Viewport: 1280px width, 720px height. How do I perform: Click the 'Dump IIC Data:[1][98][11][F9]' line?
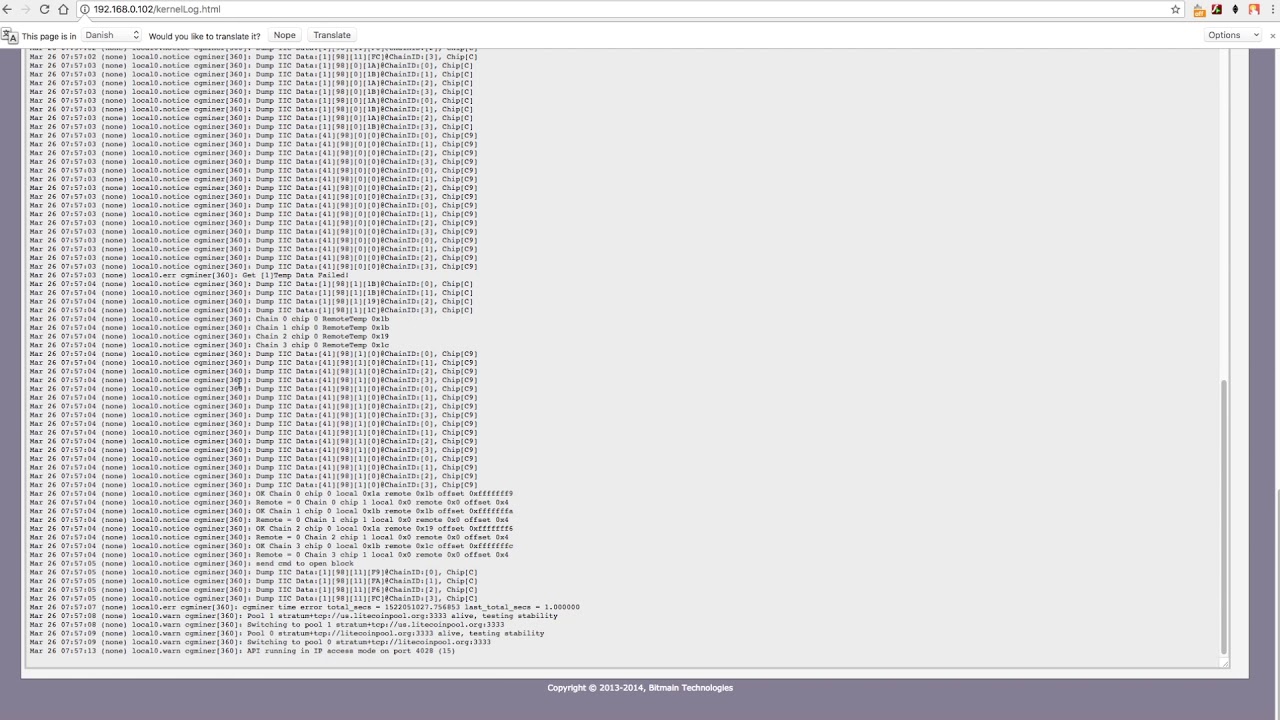(x=253, y=572)
